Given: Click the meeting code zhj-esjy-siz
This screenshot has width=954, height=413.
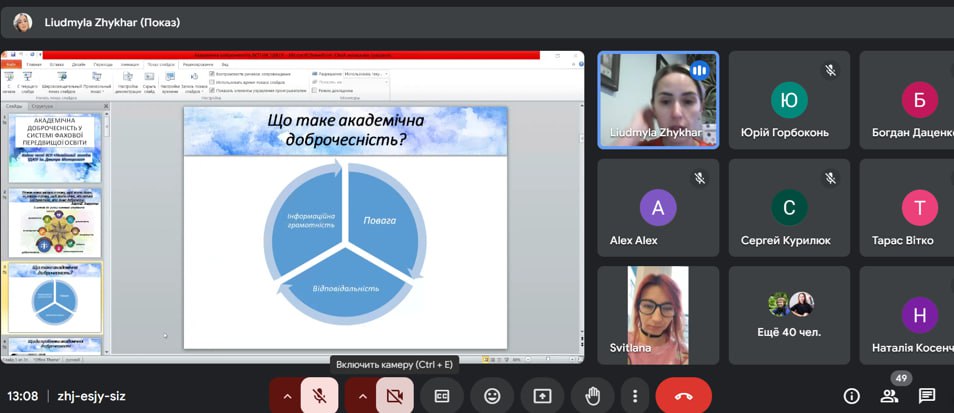Looking at the screenshot, I should [91, 397].
